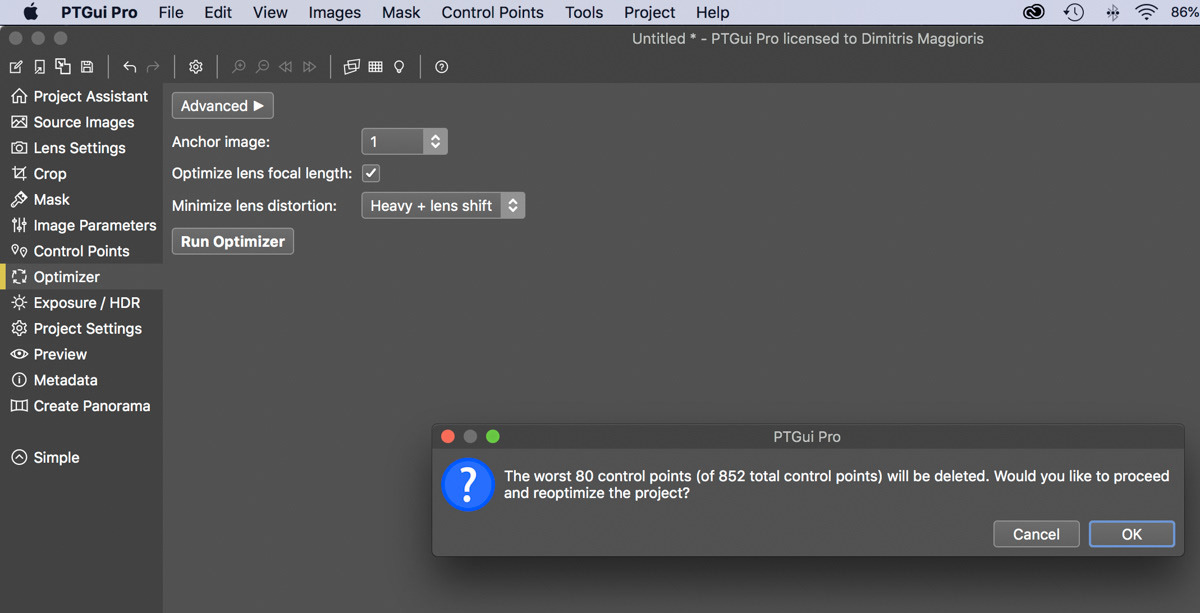Click the Zoom Out magnifier icon
This screenshot has height=613, width=1200.
pos(262,67)
